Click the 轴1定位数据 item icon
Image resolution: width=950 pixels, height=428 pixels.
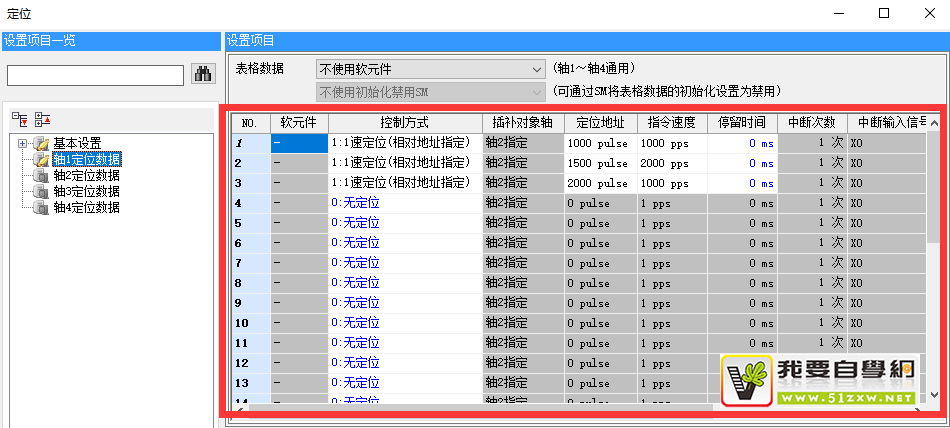point(41,160)
